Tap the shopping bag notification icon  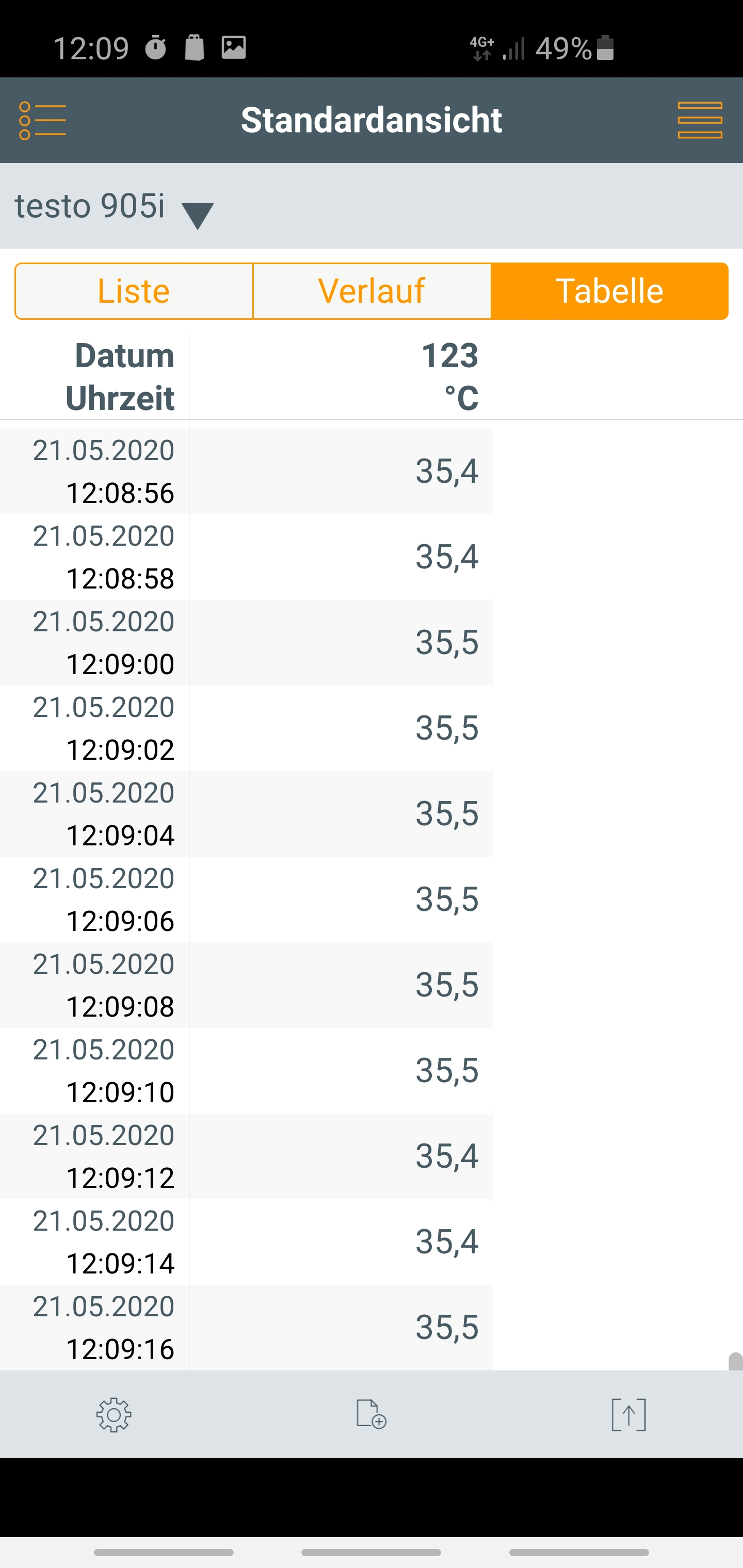(195, 47)
